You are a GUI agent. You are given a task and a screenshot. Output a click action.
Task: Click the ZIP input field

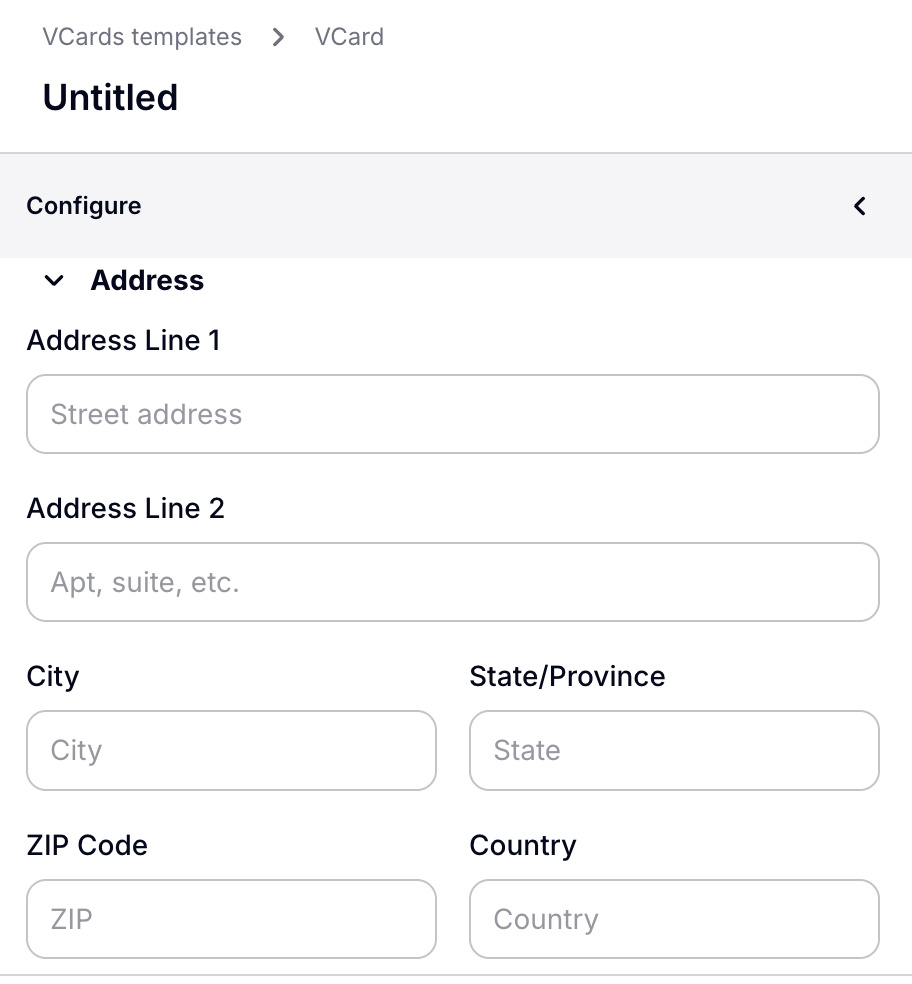coord(231,919)
